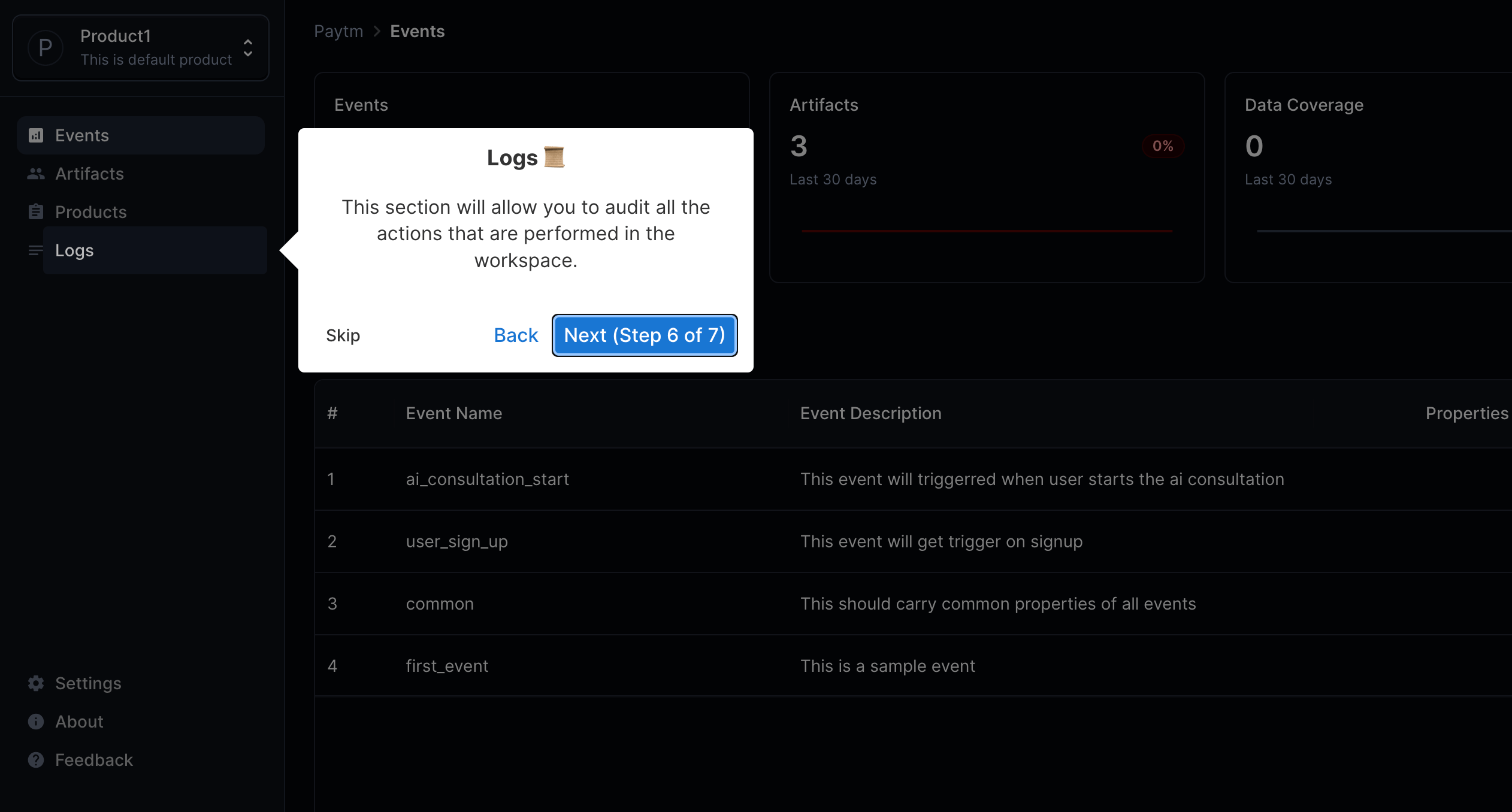
Task: Click the Artifacts card title
Action: [824, 105]
